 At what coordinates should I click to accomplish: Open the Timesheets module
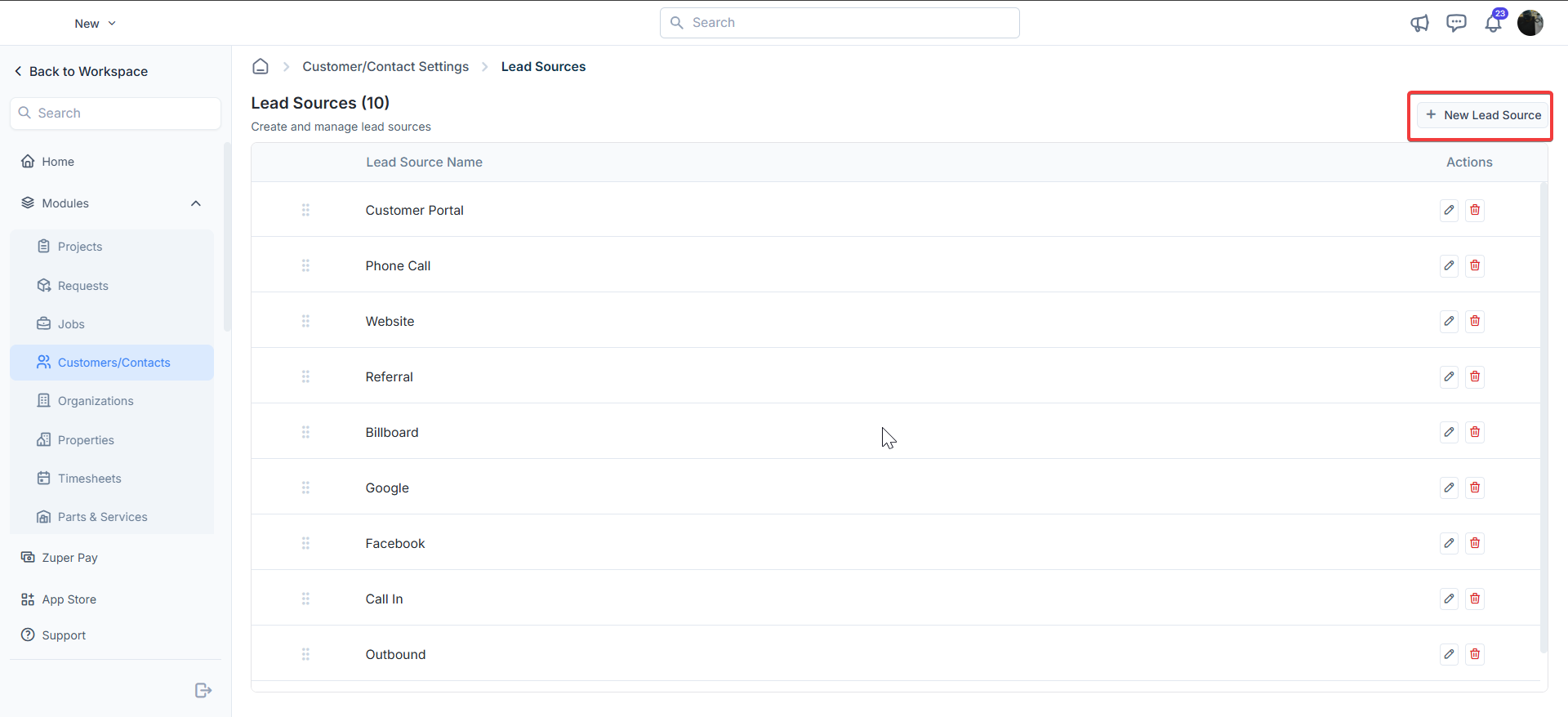click(x=112, y=479)
